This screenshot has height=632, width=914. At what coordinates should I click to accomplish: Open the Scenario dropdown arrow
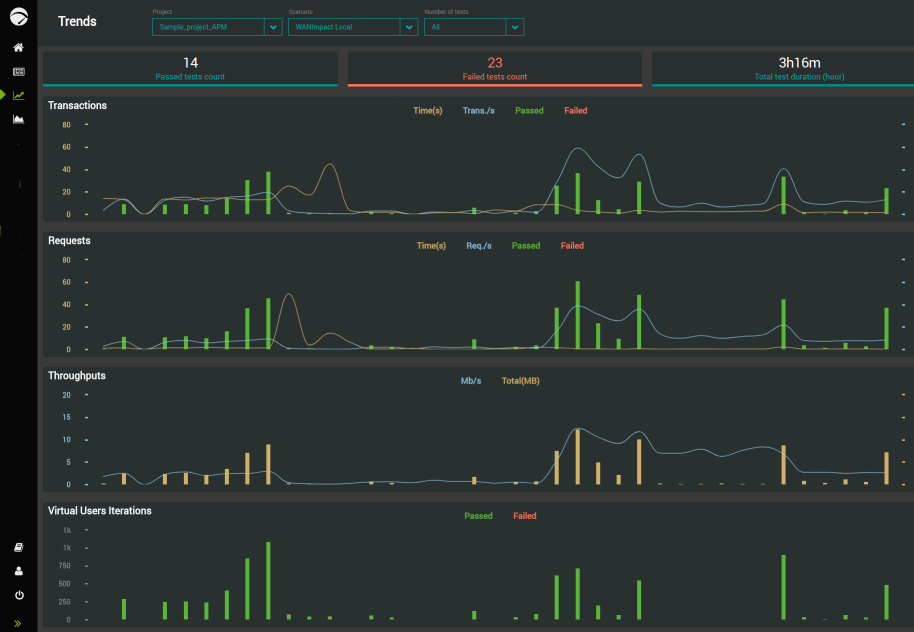(409, 27)
